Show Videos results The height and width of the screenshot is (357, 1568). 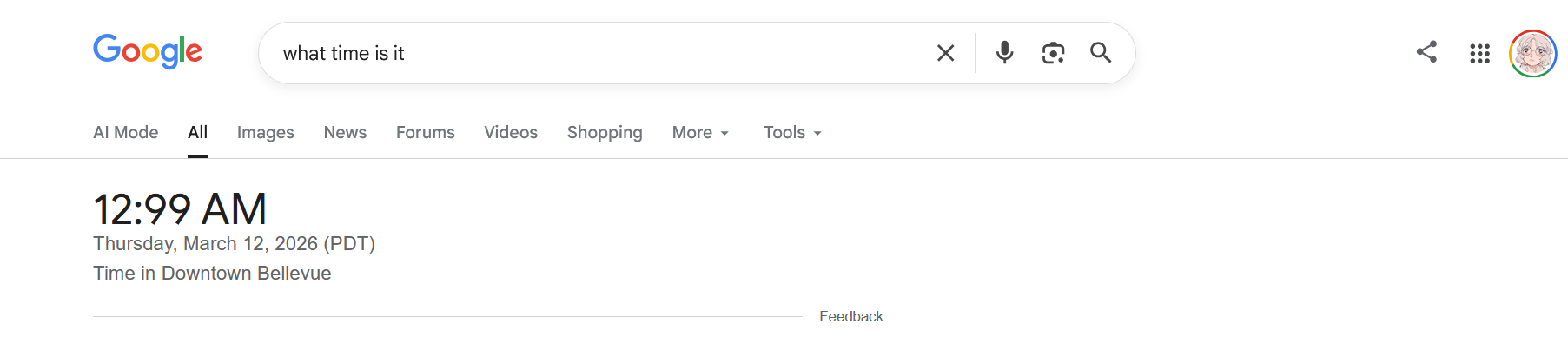click(511, 132)
